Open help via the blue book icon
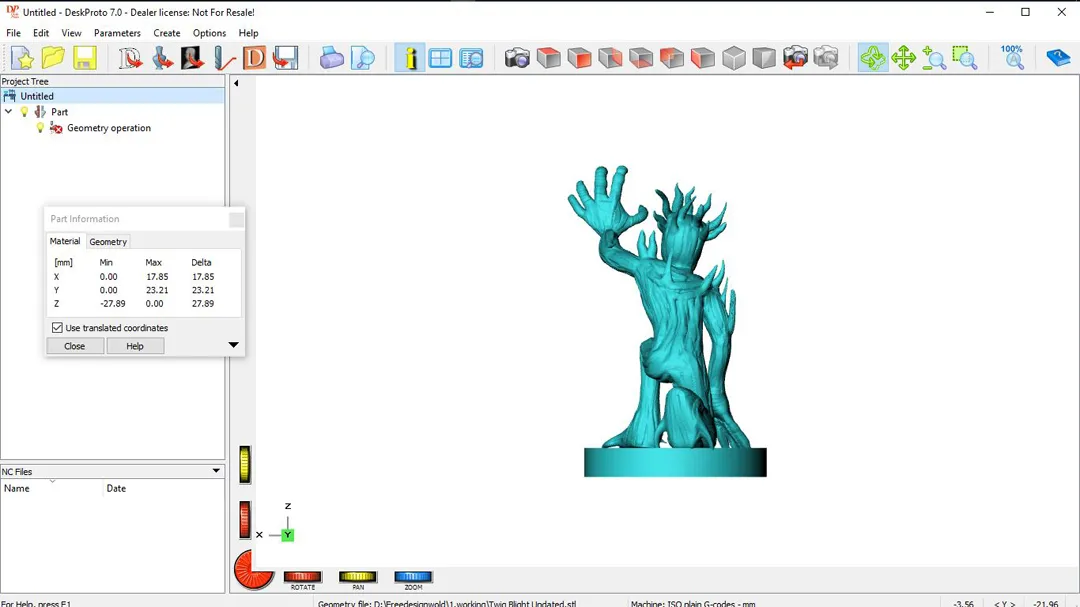The width and height of the screenshot is (1080, 607). click(1058, 58)
